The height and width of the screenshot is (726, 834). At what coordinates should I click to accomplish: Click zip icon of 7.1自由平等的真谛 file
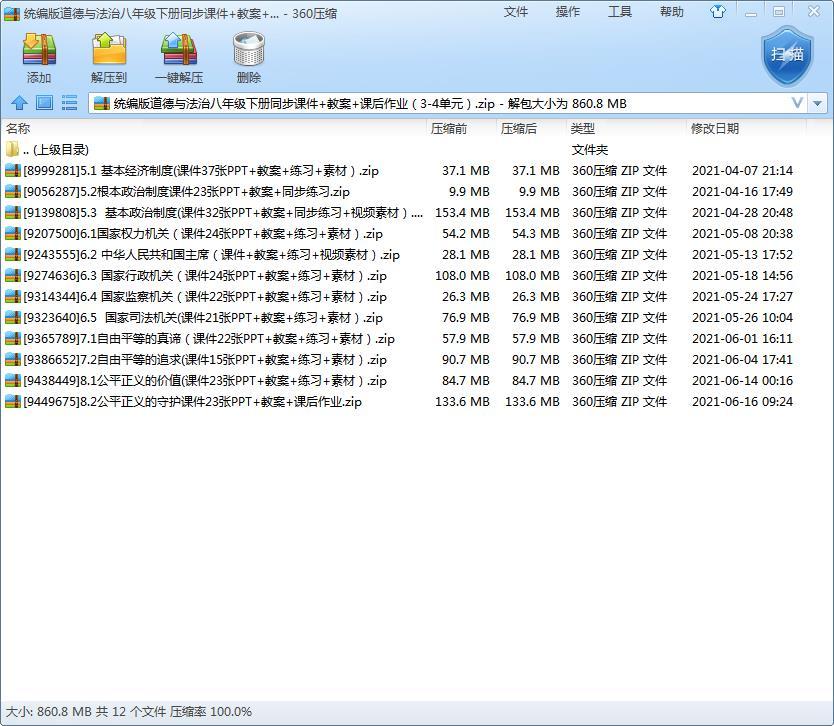tap(13, 339)
